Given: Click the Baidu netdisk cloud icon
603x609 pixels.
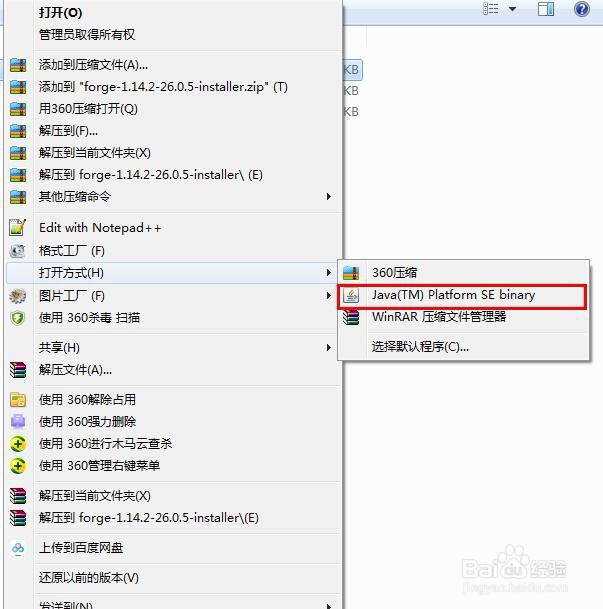Looking at the screenshot, I should point(18,548).
